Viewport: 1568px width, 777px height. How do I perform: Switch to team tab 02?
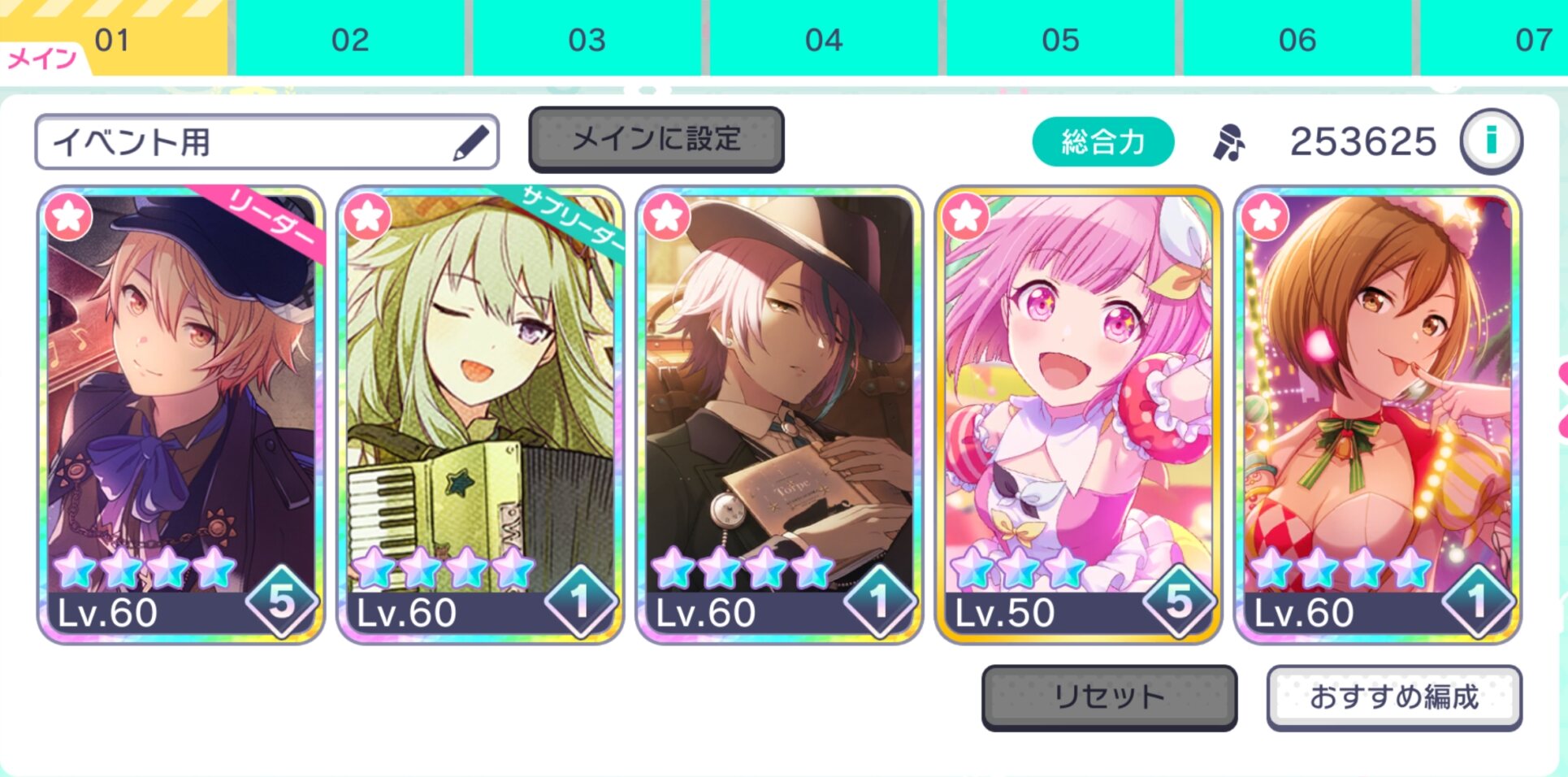click(x=350, y=38)
